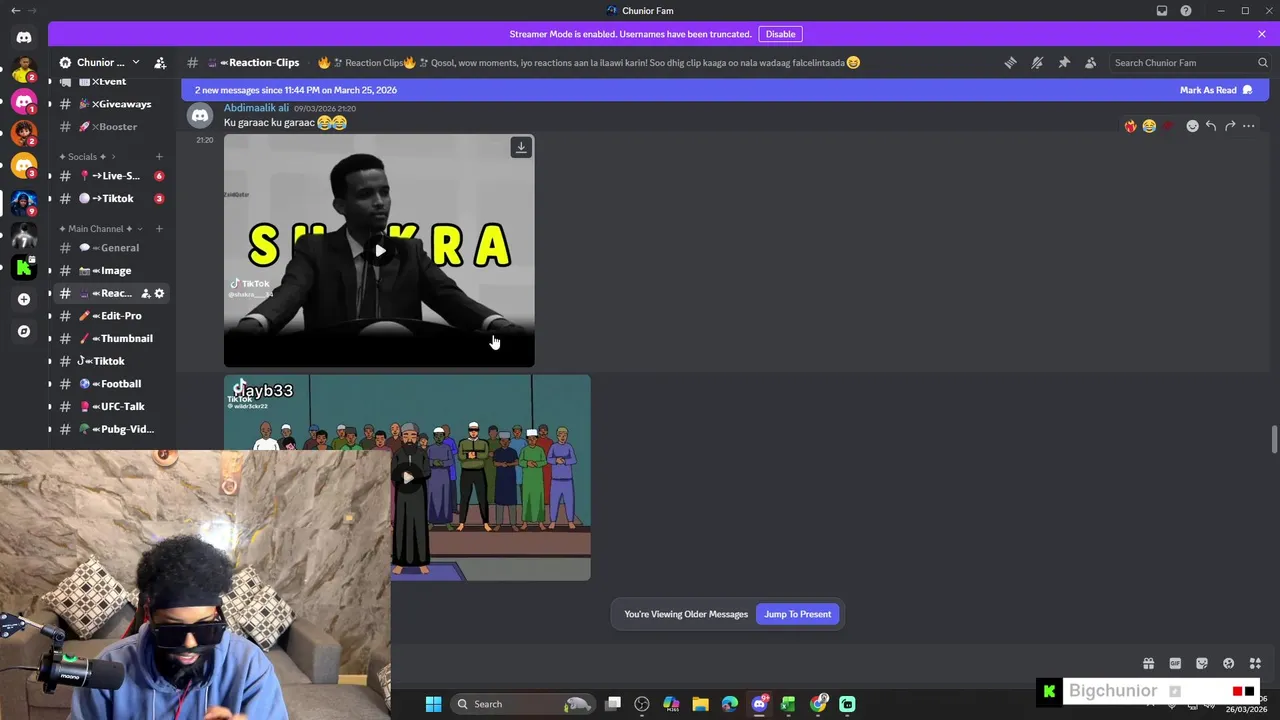Open the UFC-Talk channel
Screen dimensions: 1280x720
[110, 407]
